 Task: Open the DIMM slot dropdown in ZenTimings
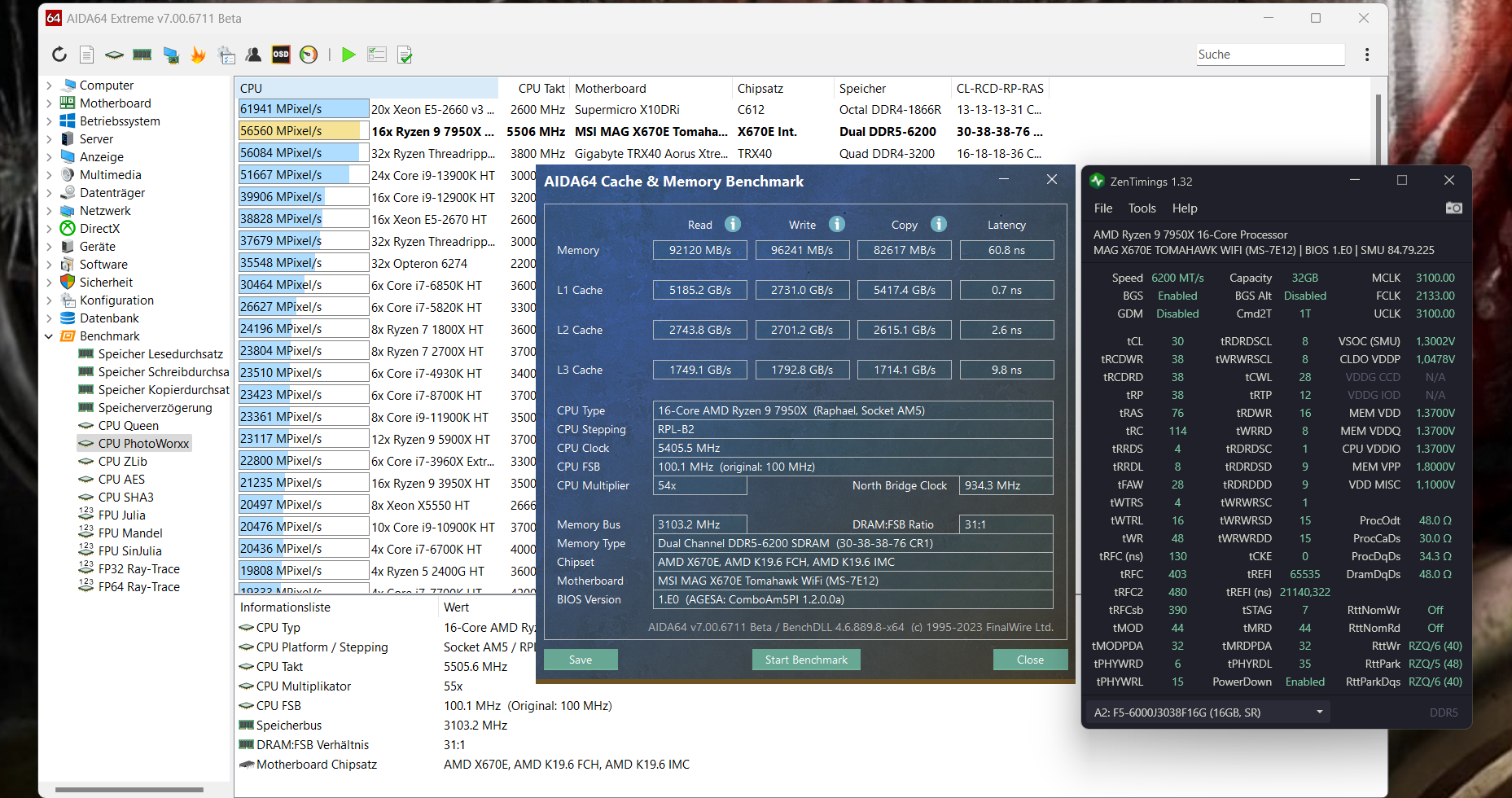coord(1207,712)
